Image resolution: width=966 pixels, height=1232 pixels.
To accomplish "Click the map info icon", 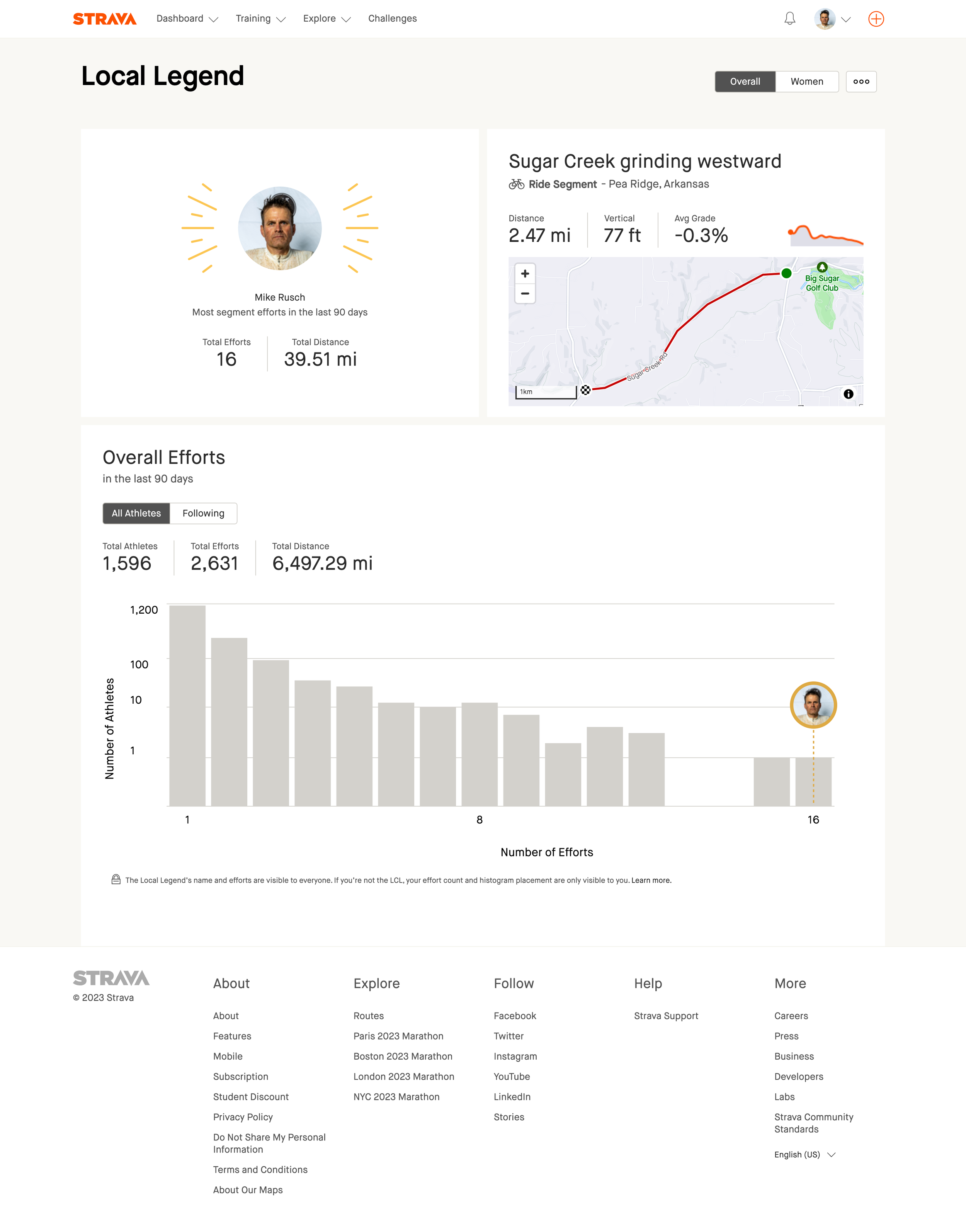I will pos(848,394).
